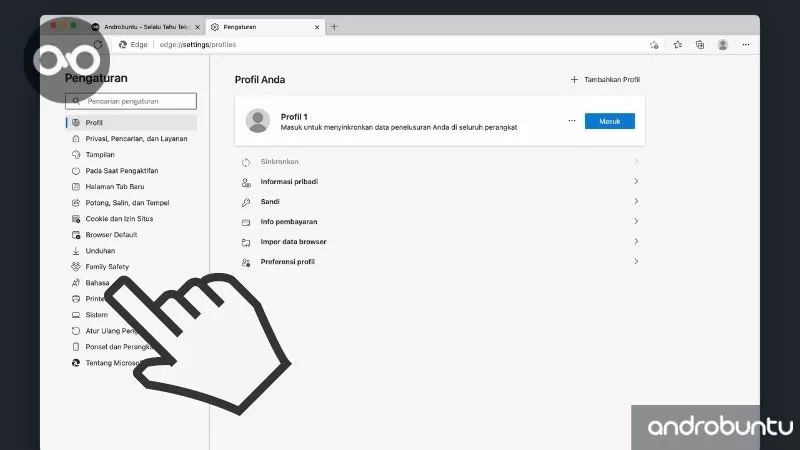Image resolution: width=800 pixels, height=450 pixels.
Task: Click the Family Safety icon
Action: [76, 267]
